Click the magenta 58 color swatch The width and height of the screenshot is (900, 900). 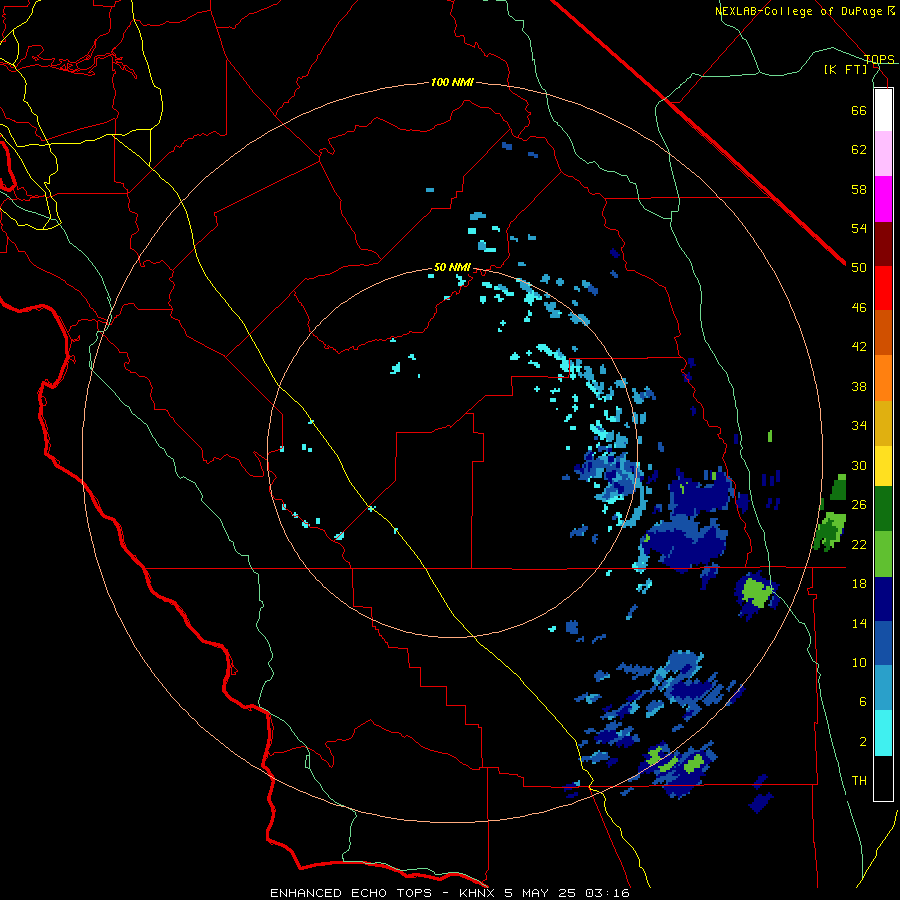(x=883, y=199)
